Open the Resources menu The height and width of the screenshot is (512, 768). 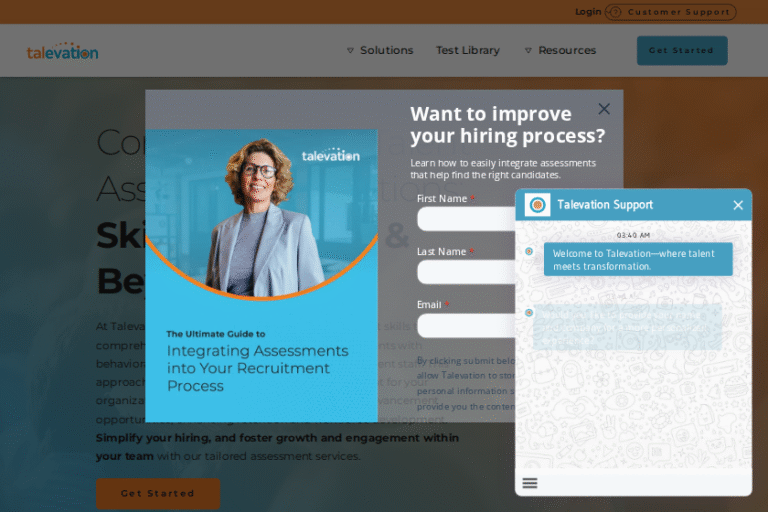point(567,50)
